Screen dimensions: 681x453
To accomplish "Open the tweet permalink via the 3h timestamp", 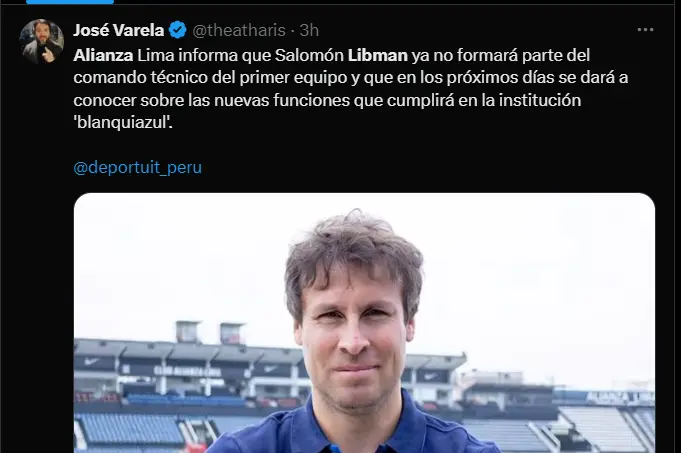I will click(309, 30).
